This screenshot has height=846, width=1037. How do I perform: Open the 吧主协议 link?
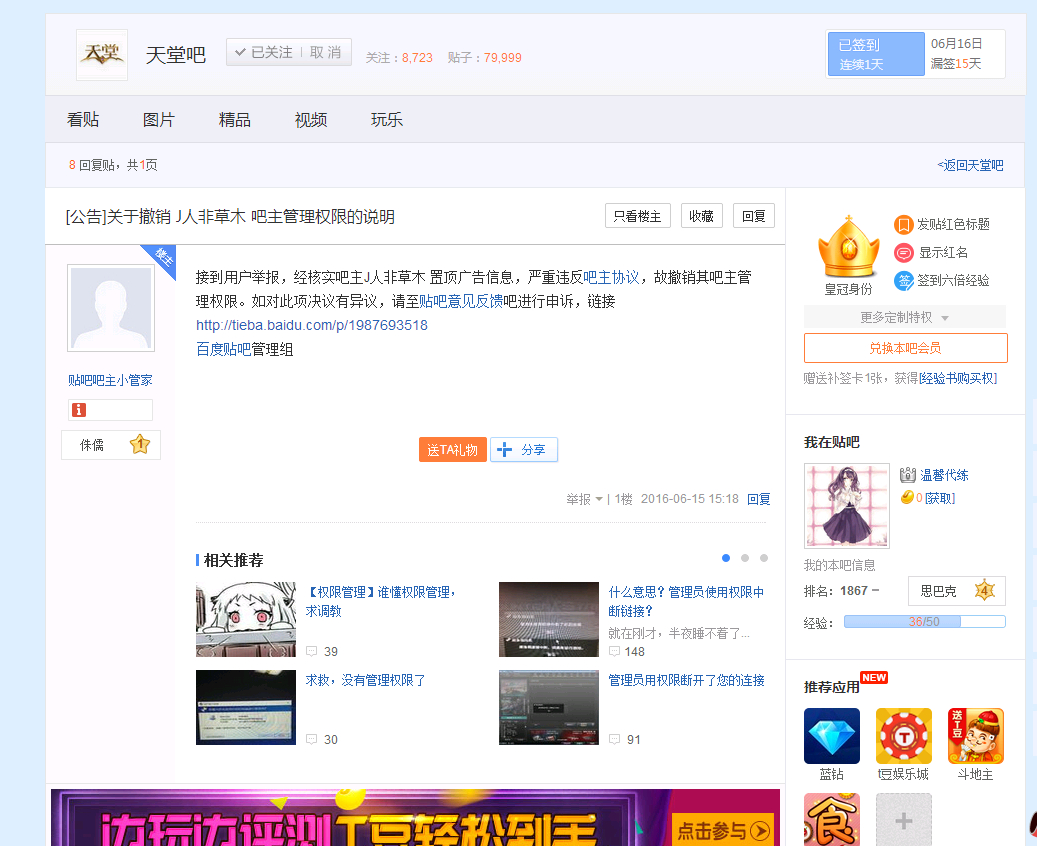pos(611,277)
